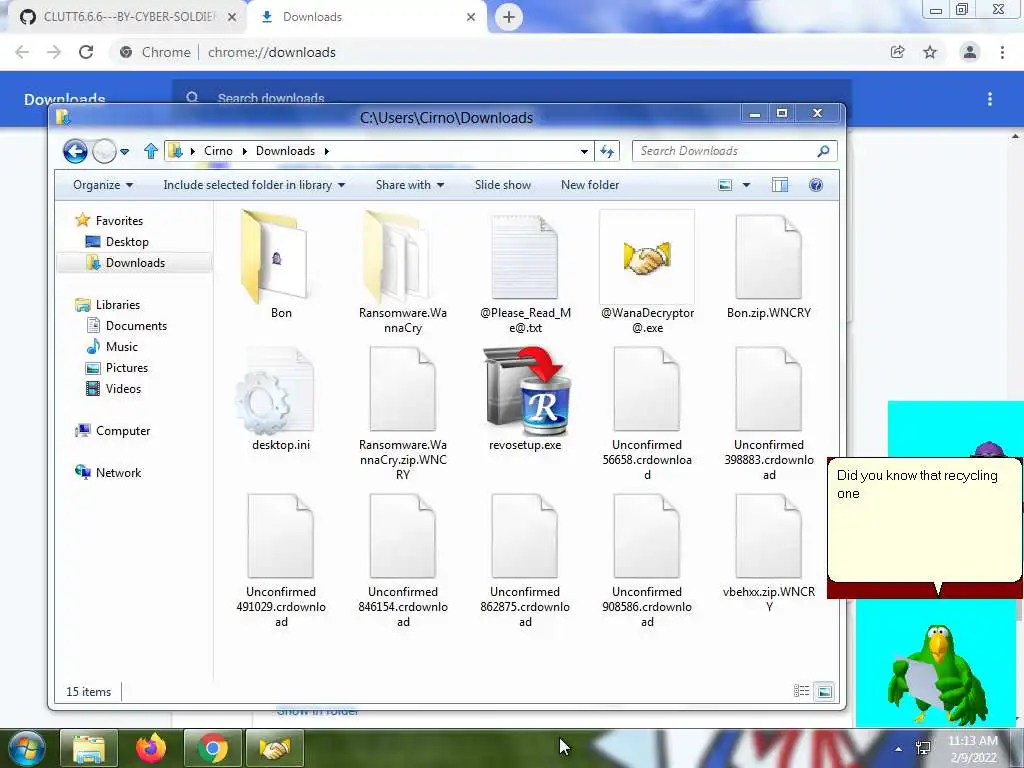Select Unconfirmed 862875.crdownload file
Image resolution: width=1024 pixels, height=768 pixels.
click(525, 560)
